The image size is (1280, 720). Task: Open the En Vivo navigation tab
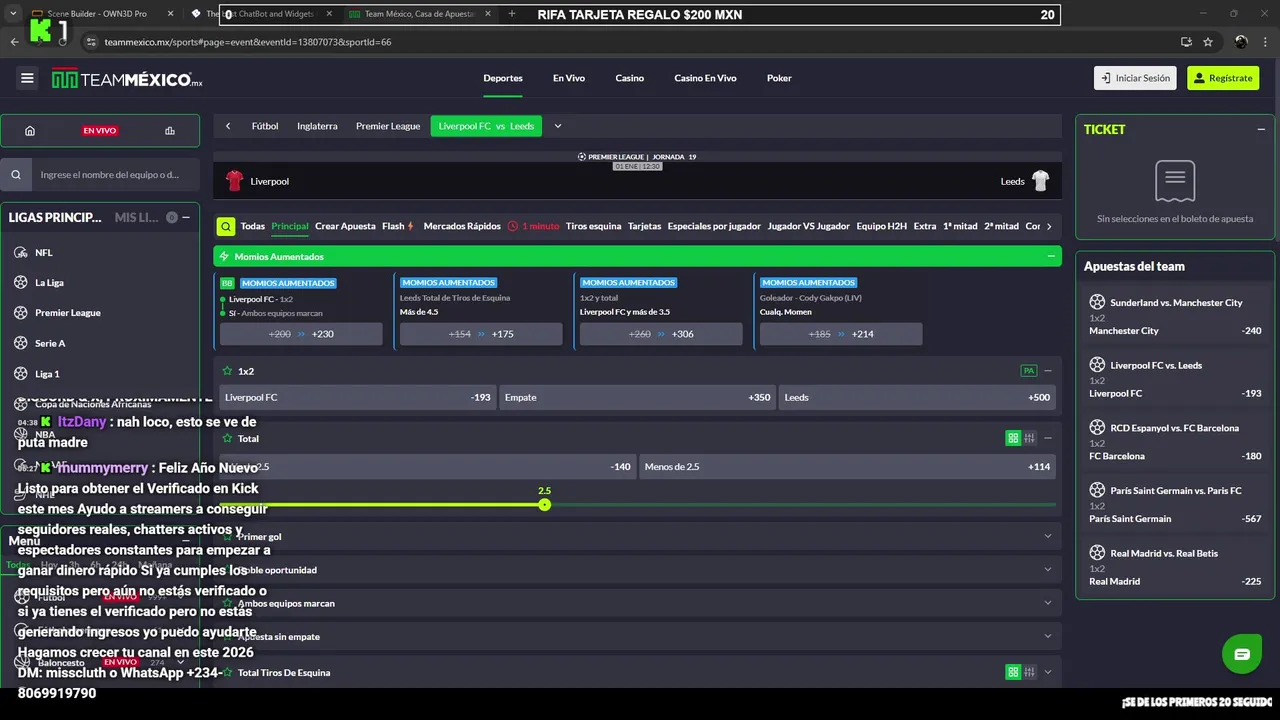coord(569,78)
